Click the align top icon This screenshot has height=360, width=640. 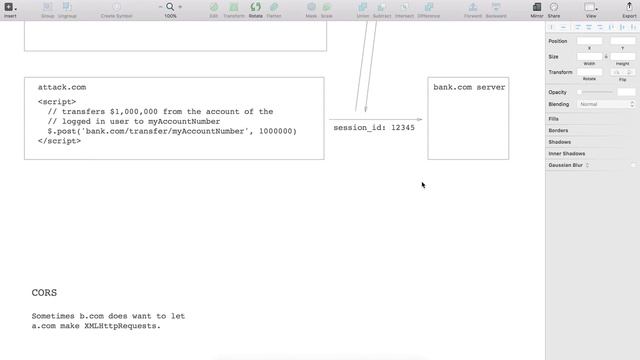tap(611, 27)
